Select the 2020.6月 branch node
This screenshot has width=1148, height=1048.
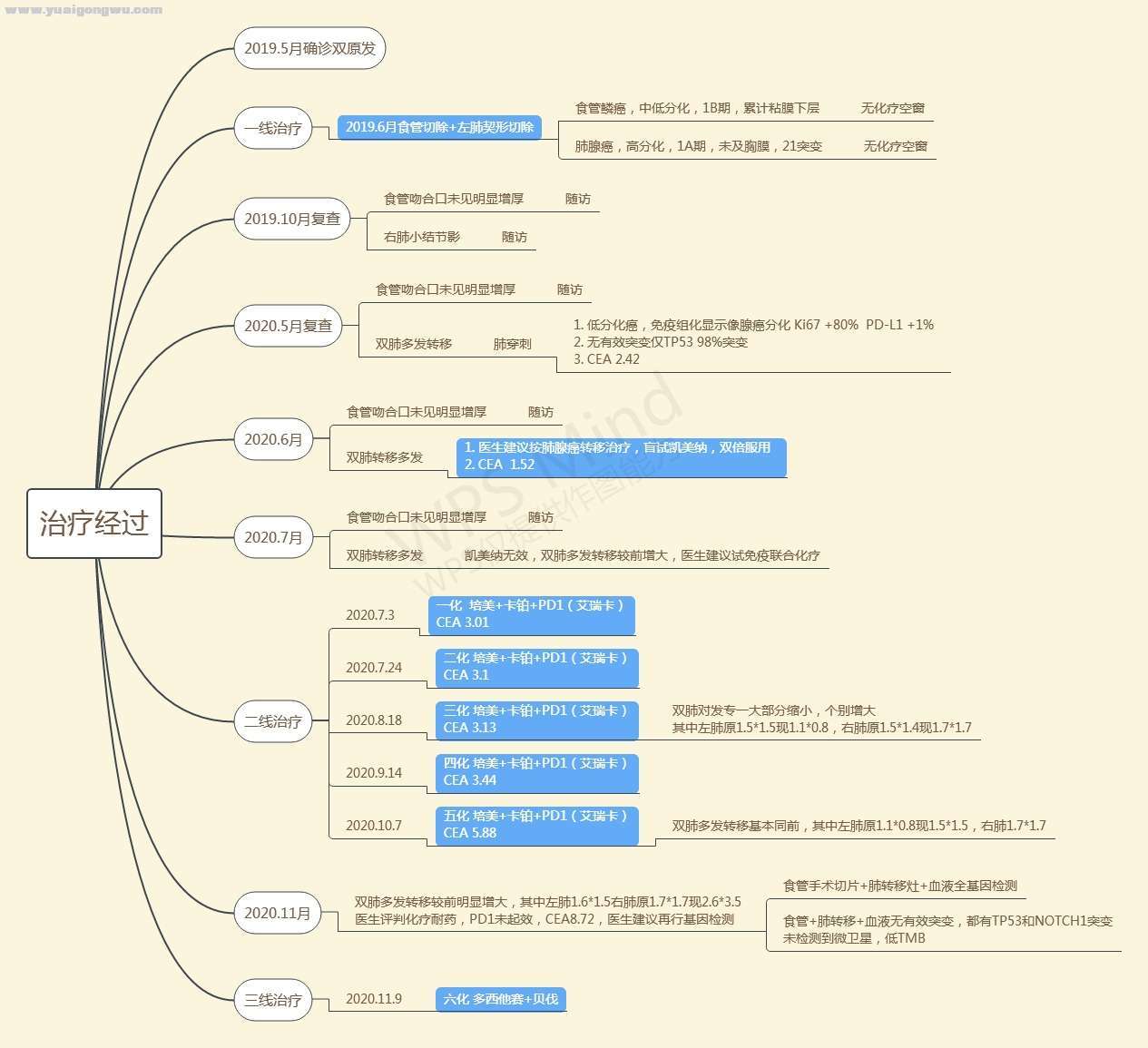[272, 439]
